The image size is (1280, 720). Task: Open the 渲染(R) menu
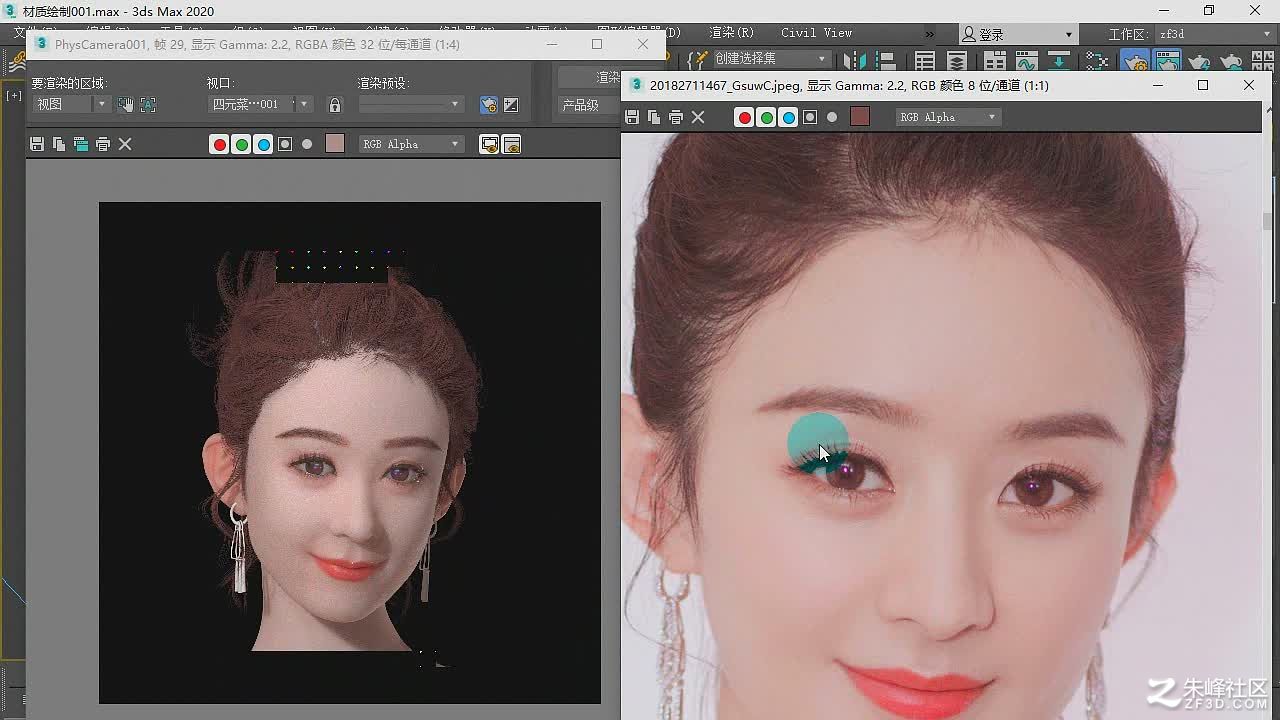click(x=731, y=32)
